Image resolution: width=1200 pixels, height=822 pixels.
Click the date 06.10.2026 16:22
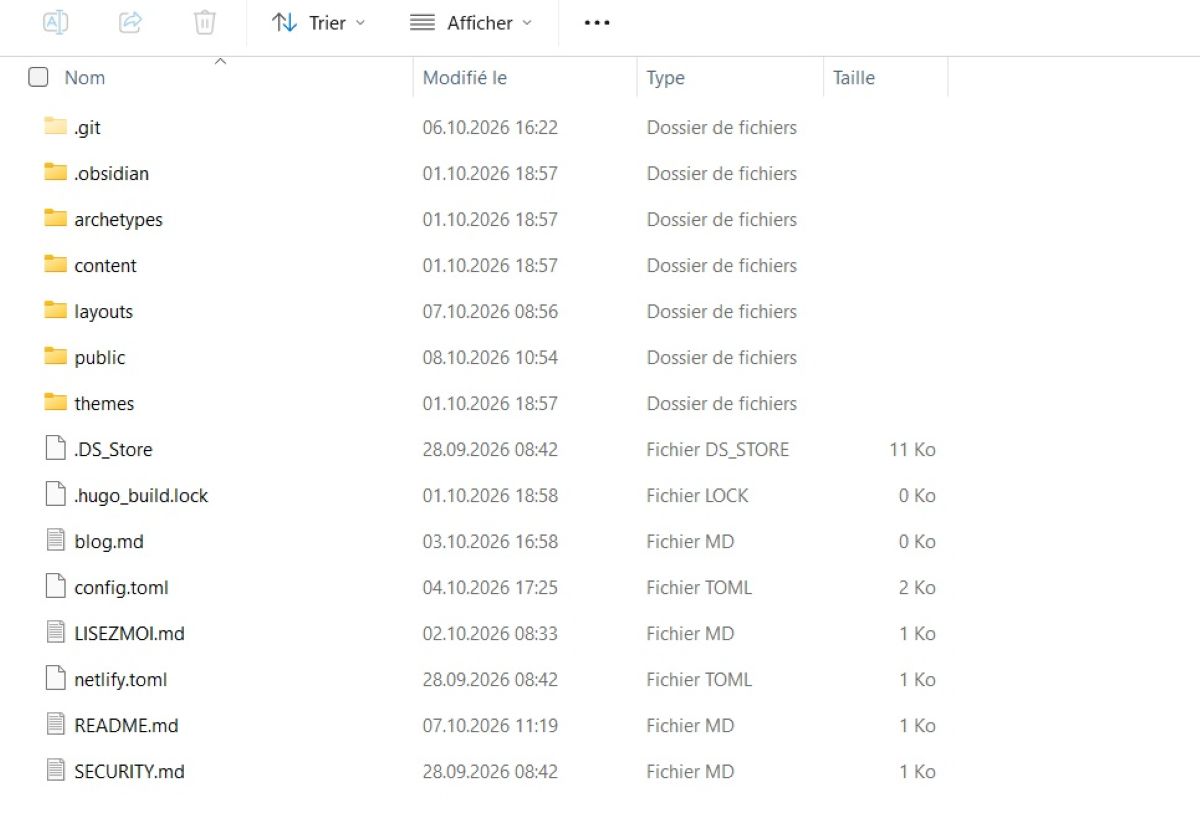point(490,127)
